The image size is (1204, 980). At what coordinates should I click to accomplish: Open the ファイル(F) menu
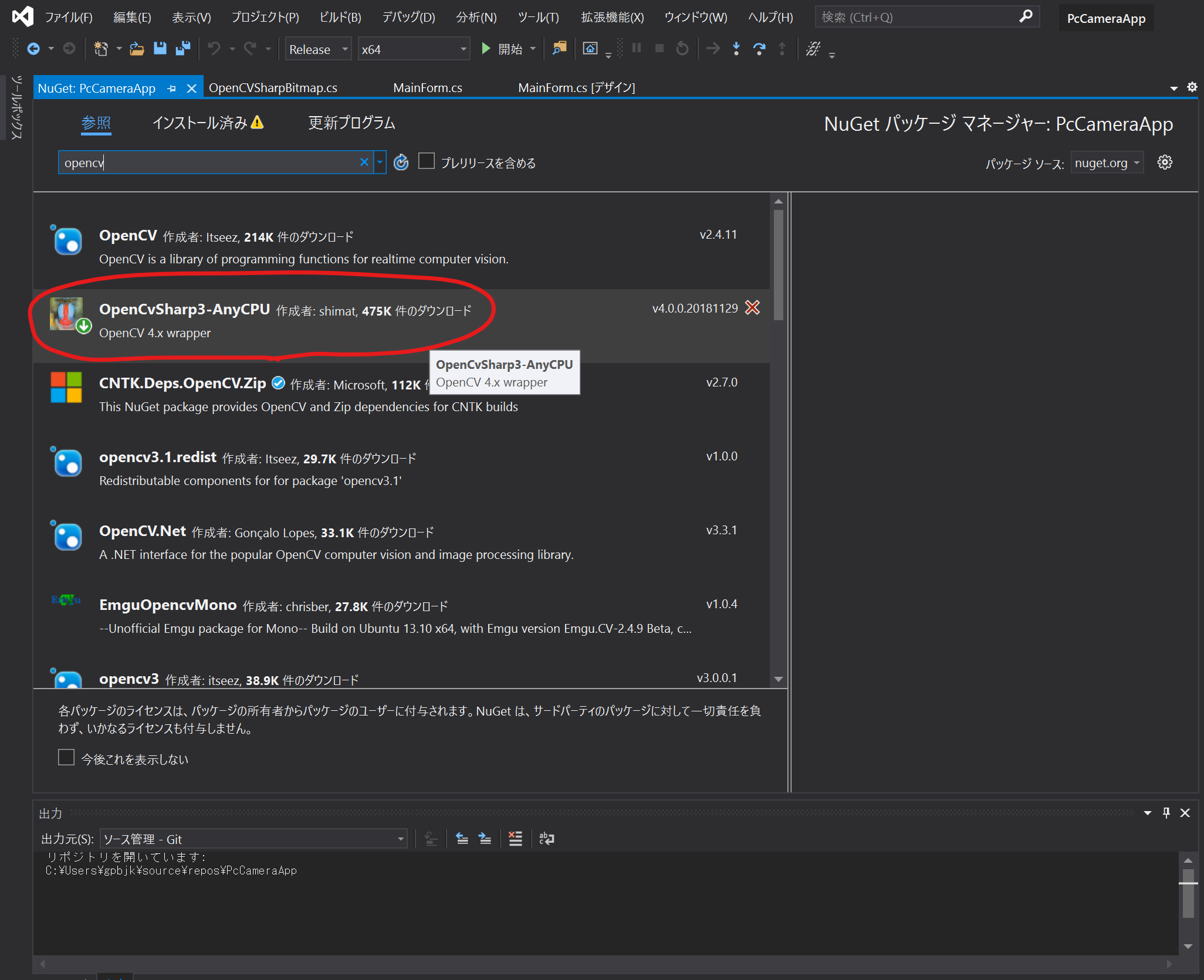pos(69,17)
